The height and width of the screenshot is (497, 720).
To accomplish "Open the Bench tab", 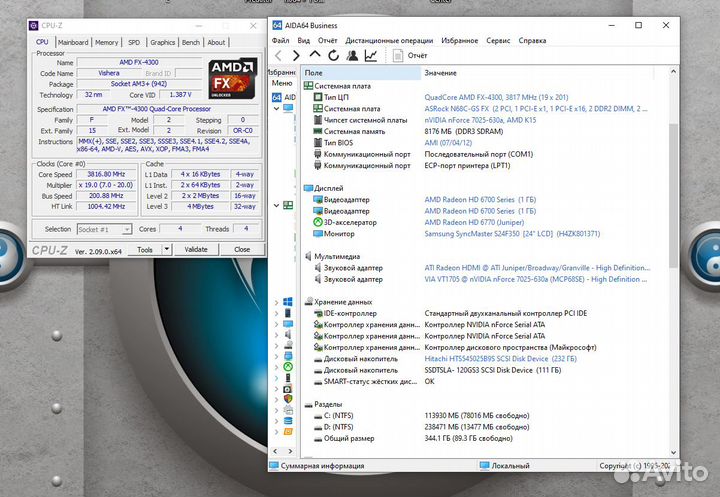I will (190, 42).
